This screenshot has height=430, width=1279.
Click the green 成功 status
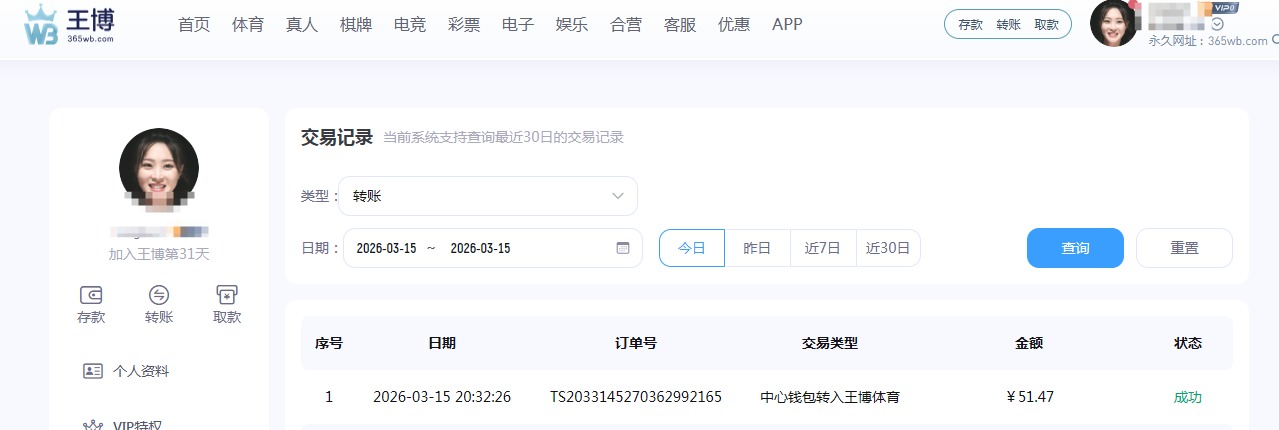click(x=1188, y=397)
